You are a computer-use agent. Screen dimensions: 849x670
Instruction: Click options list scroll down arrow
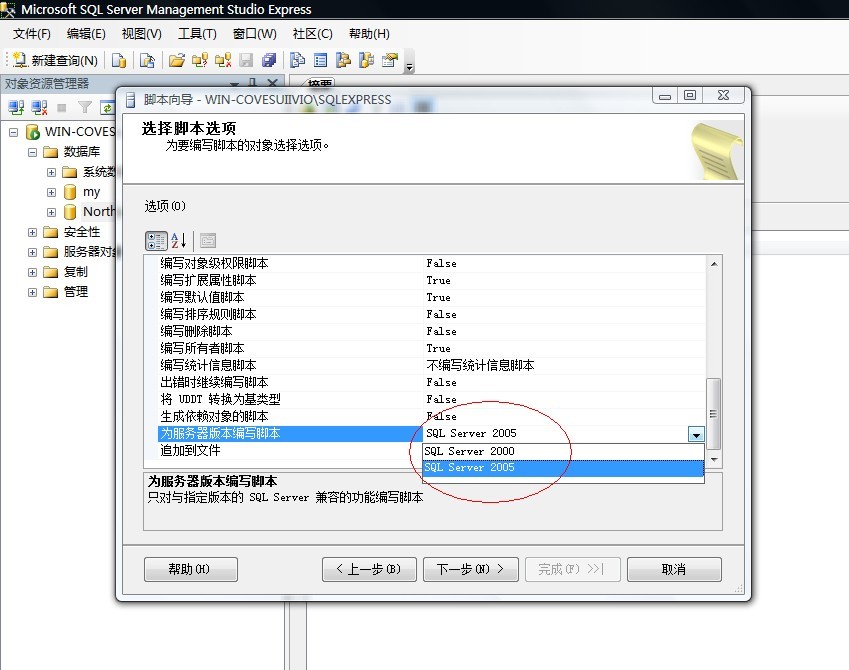[714, 460]
